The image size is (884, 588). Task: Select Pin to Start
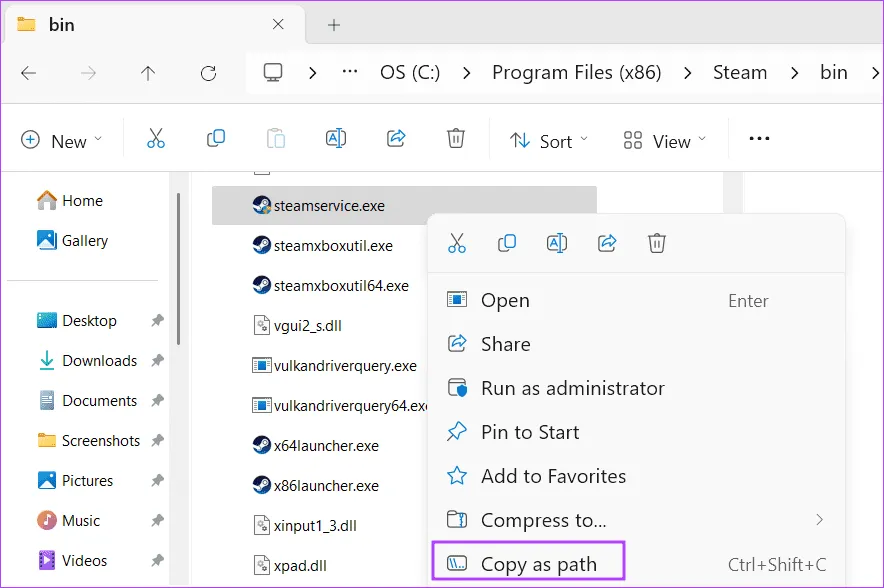tap(636, 432)
